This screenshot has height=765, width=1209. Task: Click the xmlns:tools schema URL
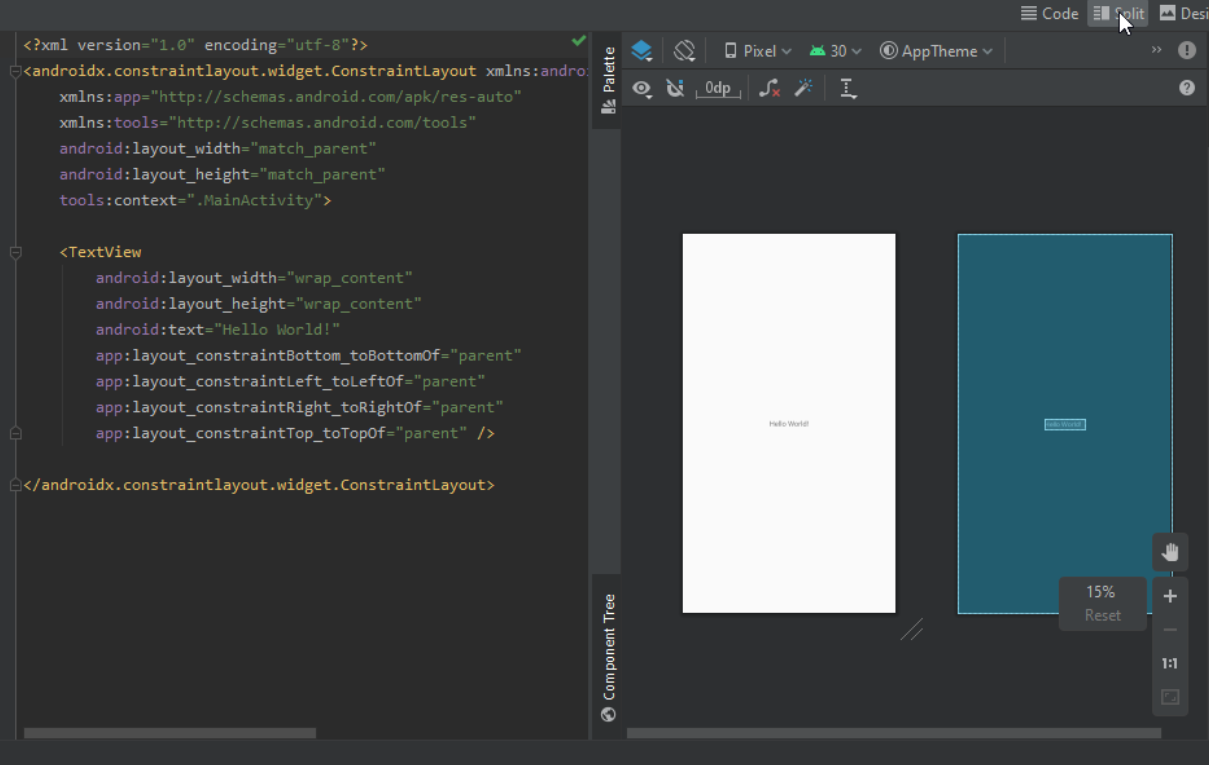322,123
